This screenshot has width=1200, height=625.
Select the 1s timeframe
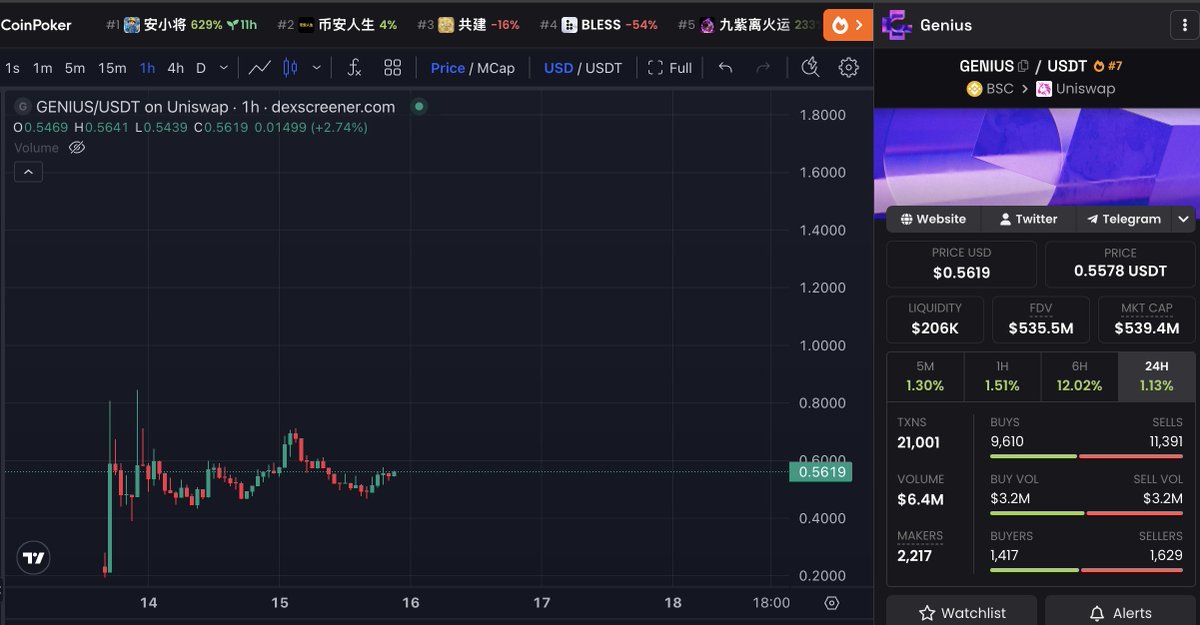pyautogui.click(x=12, y=68)
